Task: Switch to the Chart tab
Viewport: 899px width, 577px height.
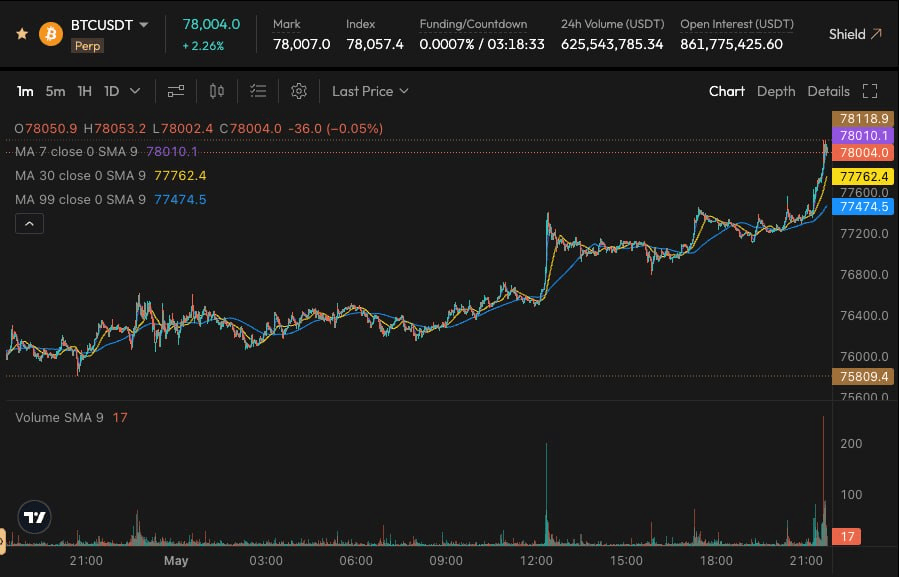Action: [x=726, y=91]
